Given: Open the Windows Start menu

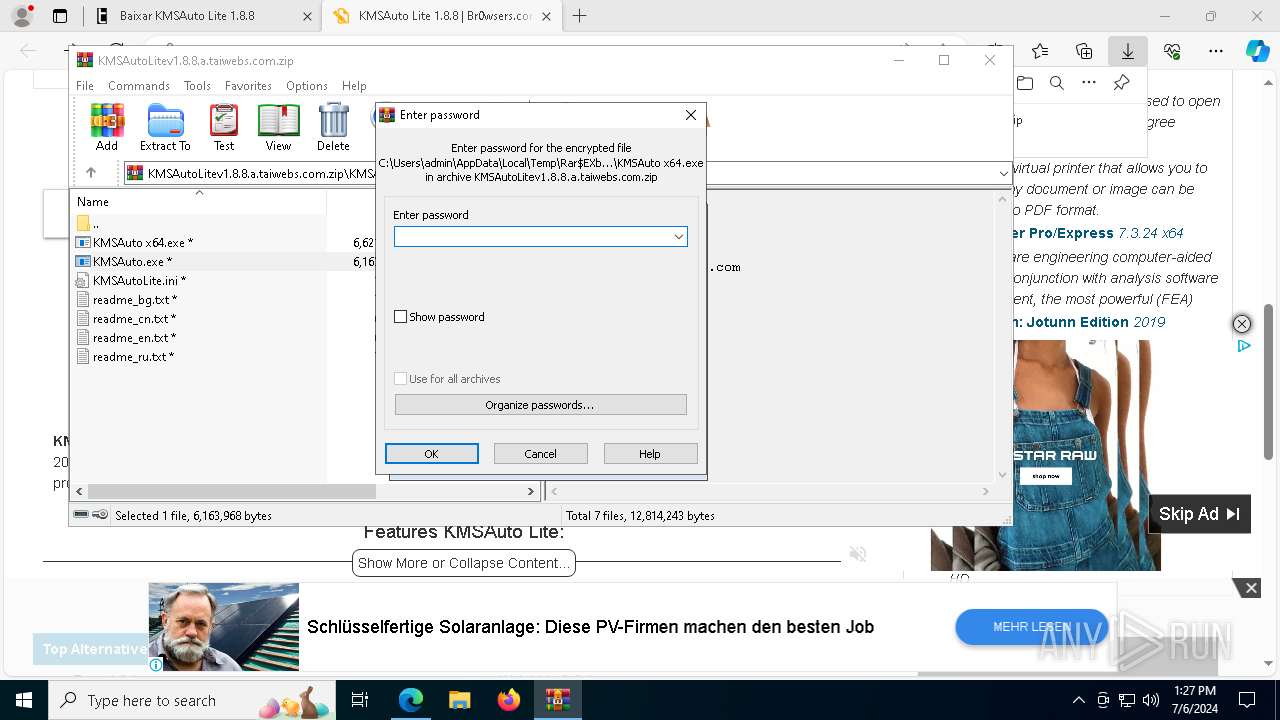Looking at the screenshot, I should click(x=23, y=700).
